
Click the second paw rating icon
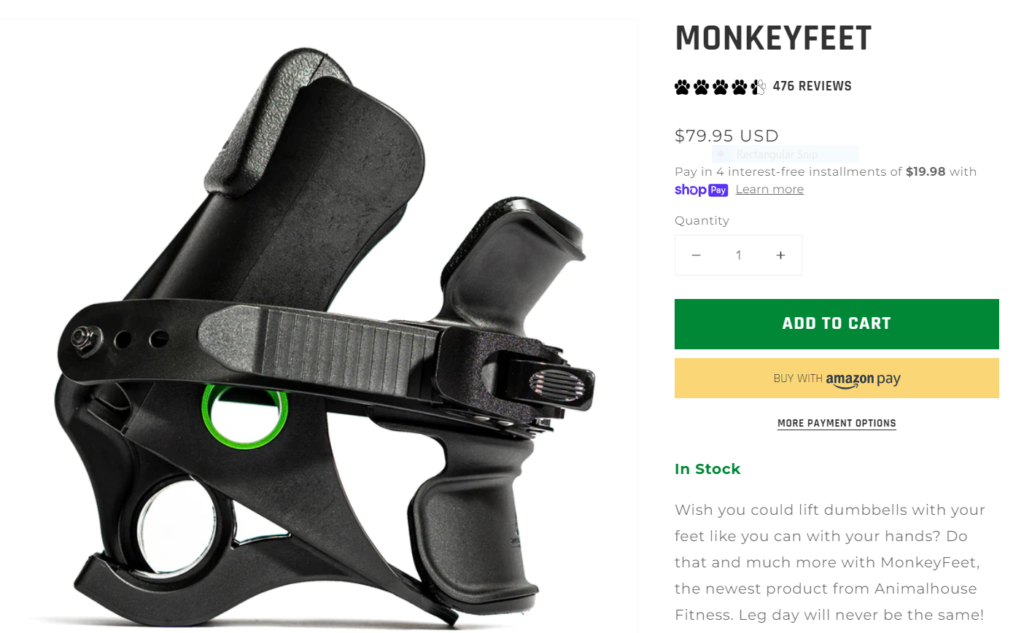[x=701, y=87]
